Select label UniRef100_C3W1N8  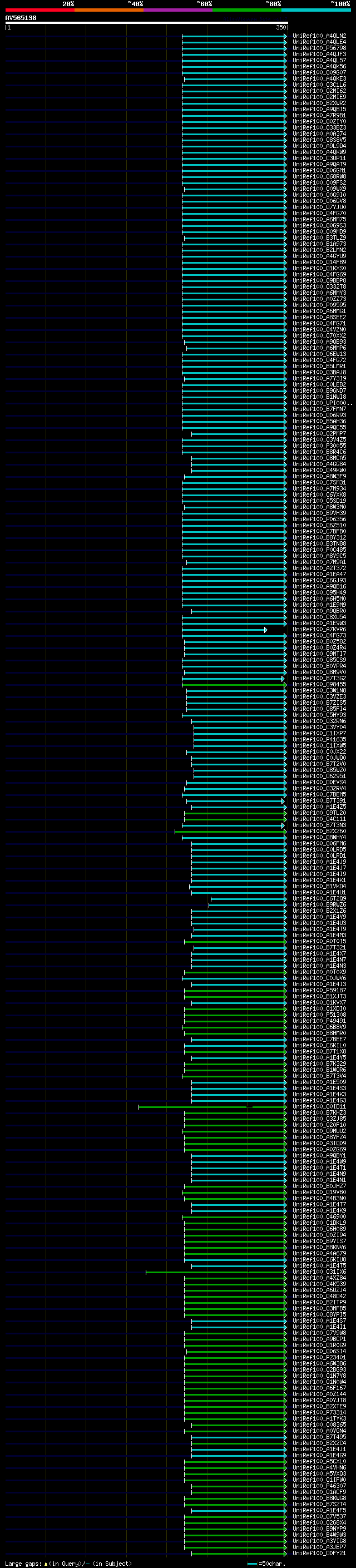pyautogui.click(x=319, y=690)
